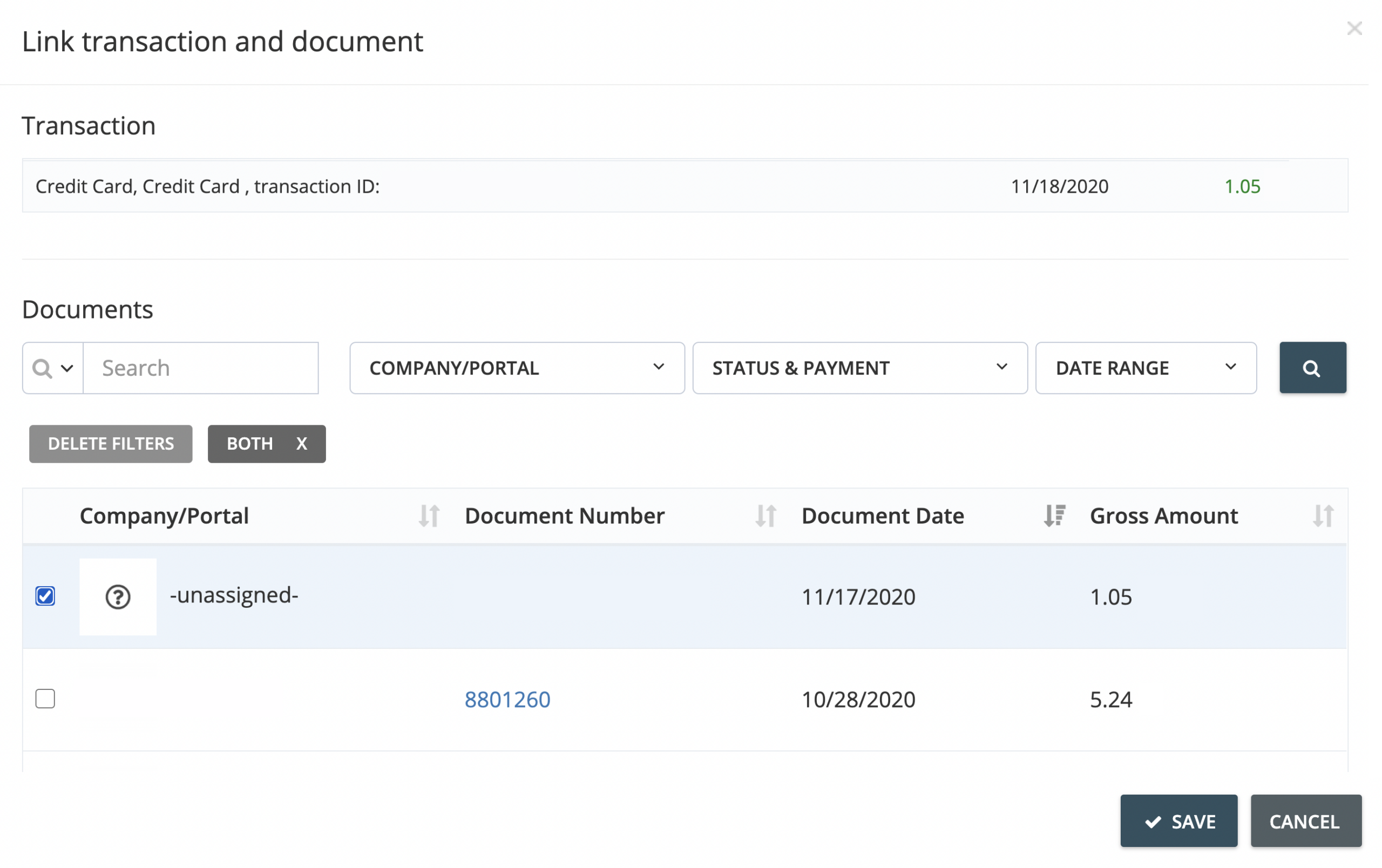
Task: Click the 10/28/2020 document date
Action: coord(858,700)
